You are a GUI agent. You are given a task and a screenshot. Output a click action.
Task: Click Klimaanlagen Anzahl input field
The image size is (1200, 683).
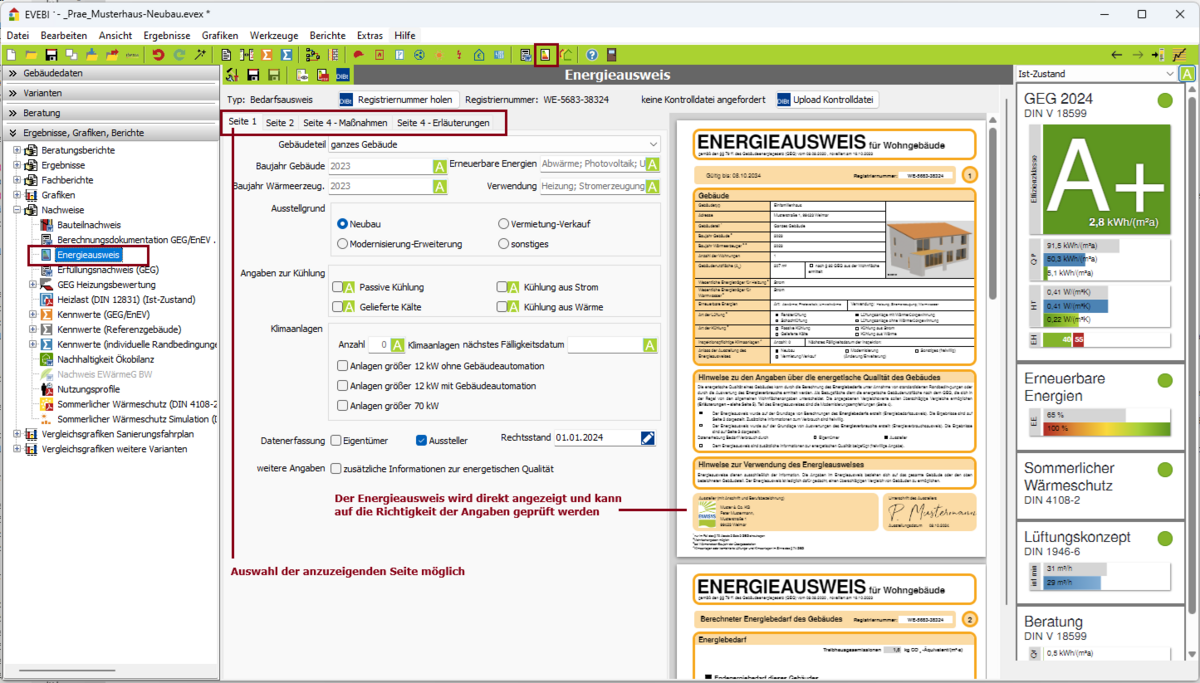(379, 345)
